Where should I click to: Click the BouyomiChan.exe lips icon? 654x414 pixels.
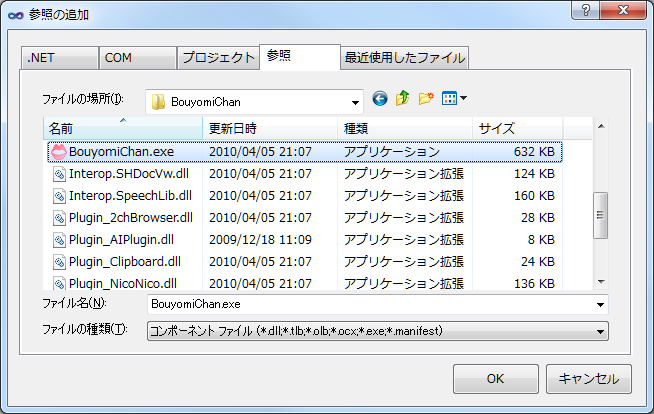pos(59,152)
